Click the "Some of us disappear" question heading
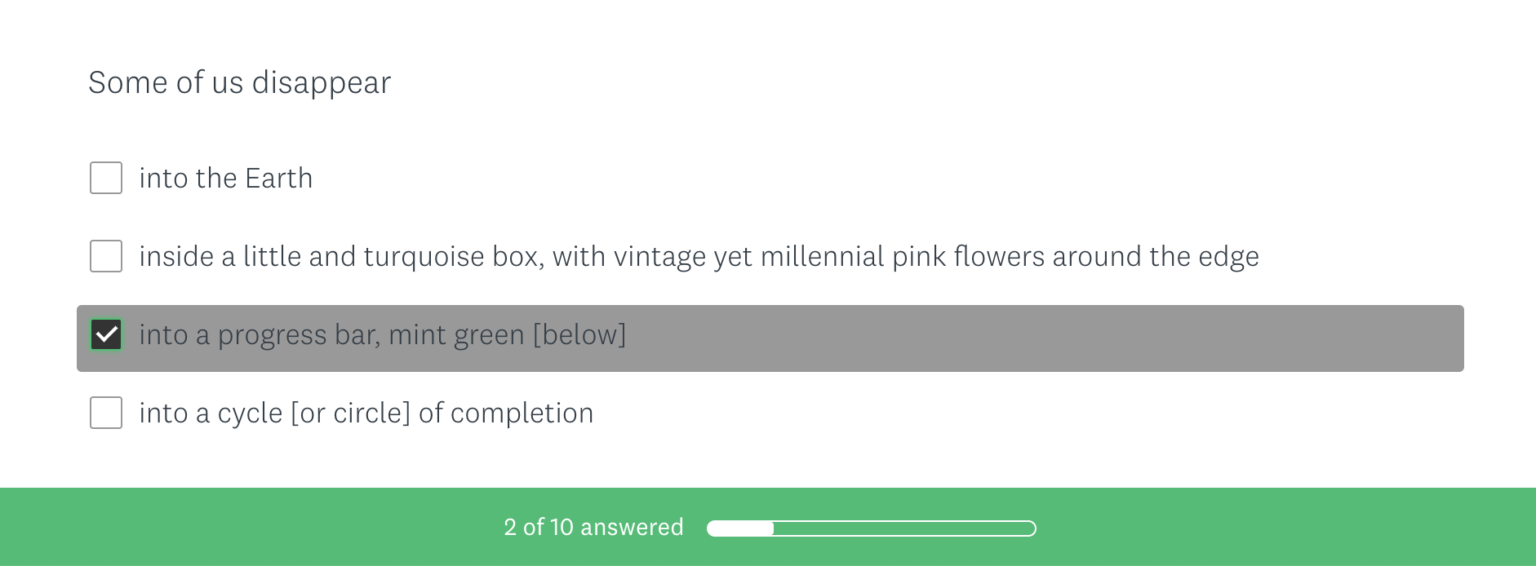The image size is (1536, 566). (239, 82)
